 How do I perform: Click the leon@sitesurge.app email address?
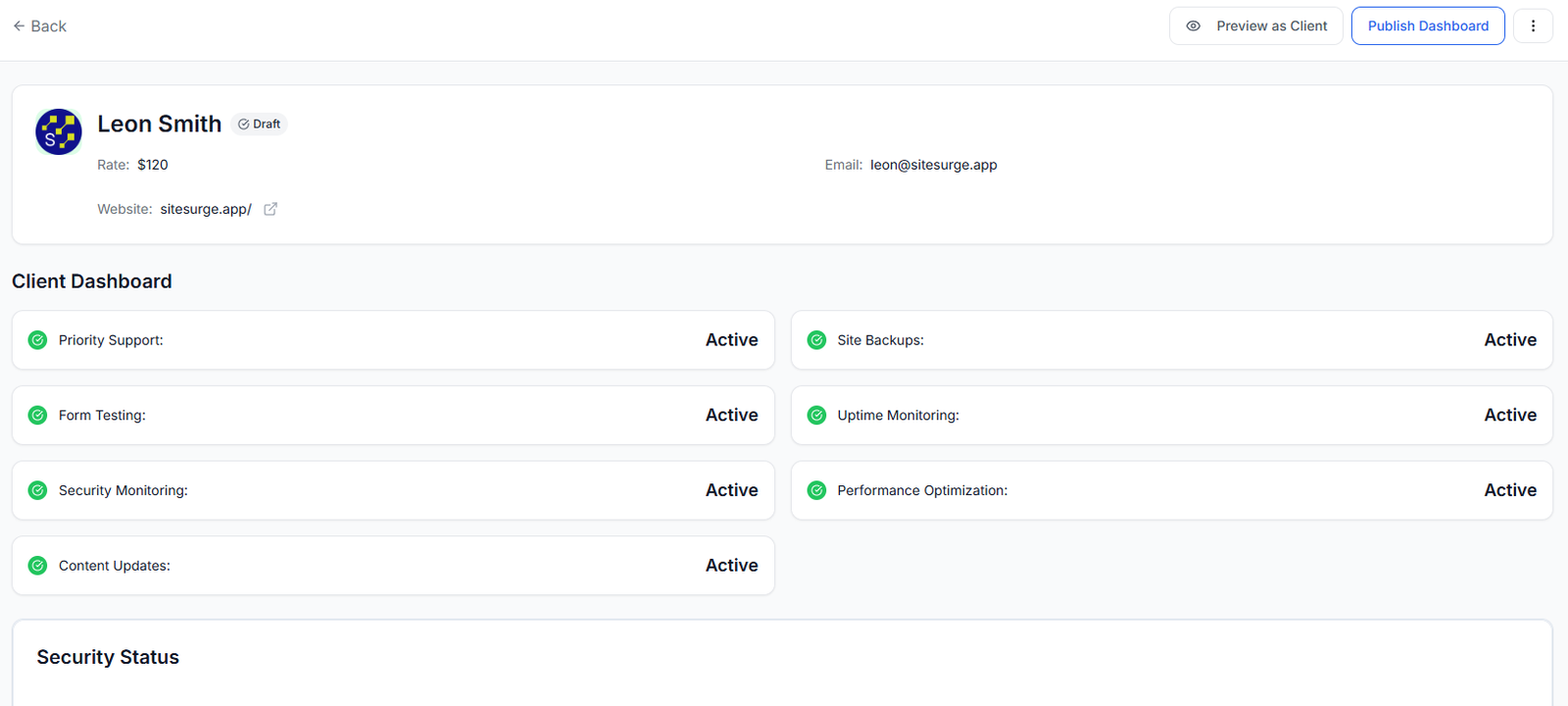tap(933, 165)
